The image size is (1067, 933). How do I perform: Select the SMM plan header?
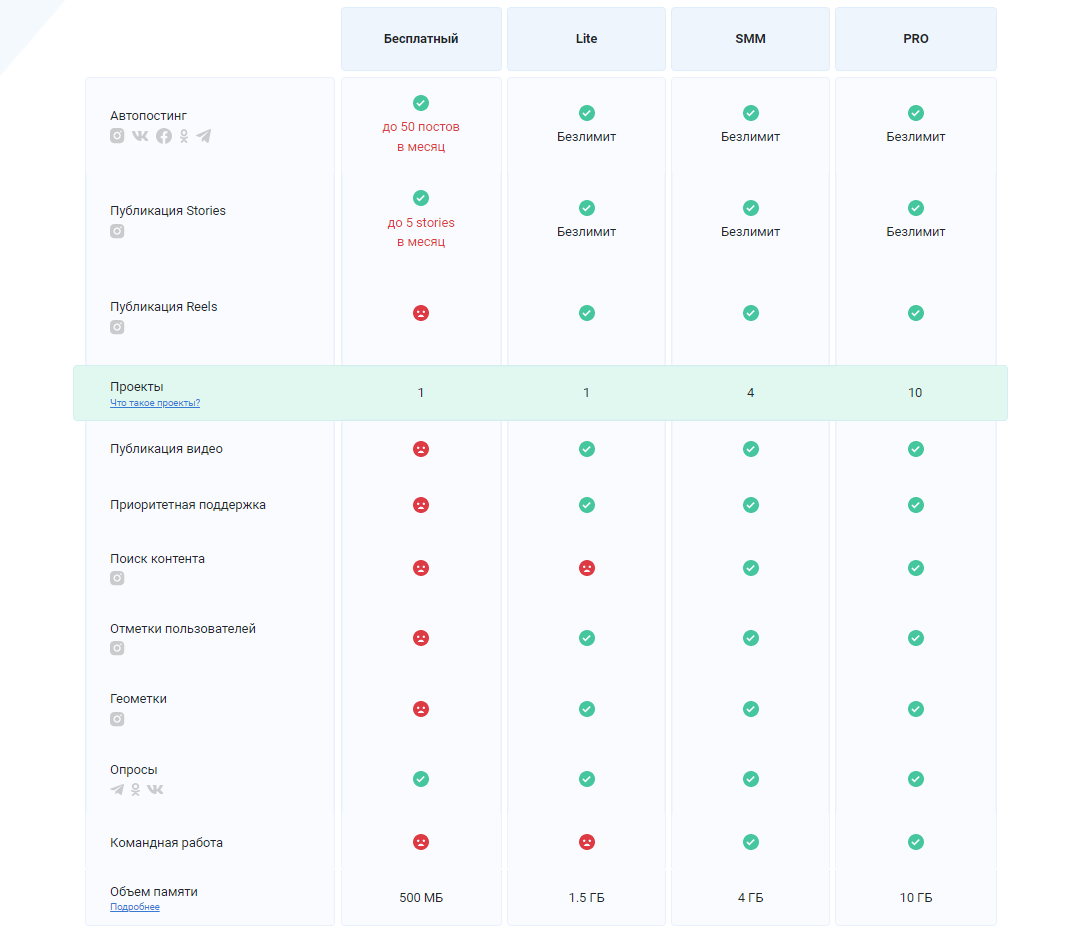pyautogui.click(x=750, y=39)
